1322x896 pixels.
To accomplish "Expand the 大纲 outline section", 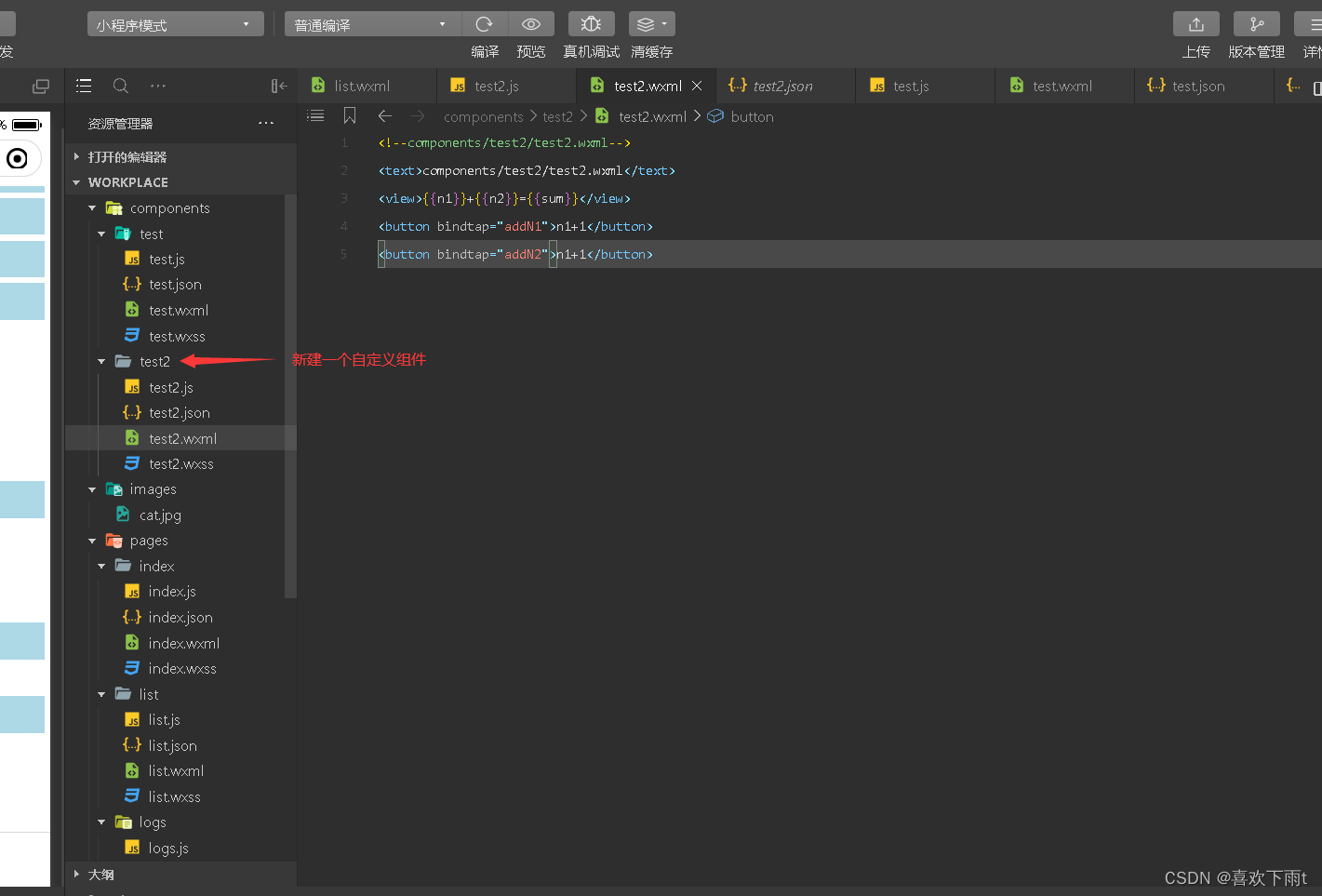I will pos(181,875).
